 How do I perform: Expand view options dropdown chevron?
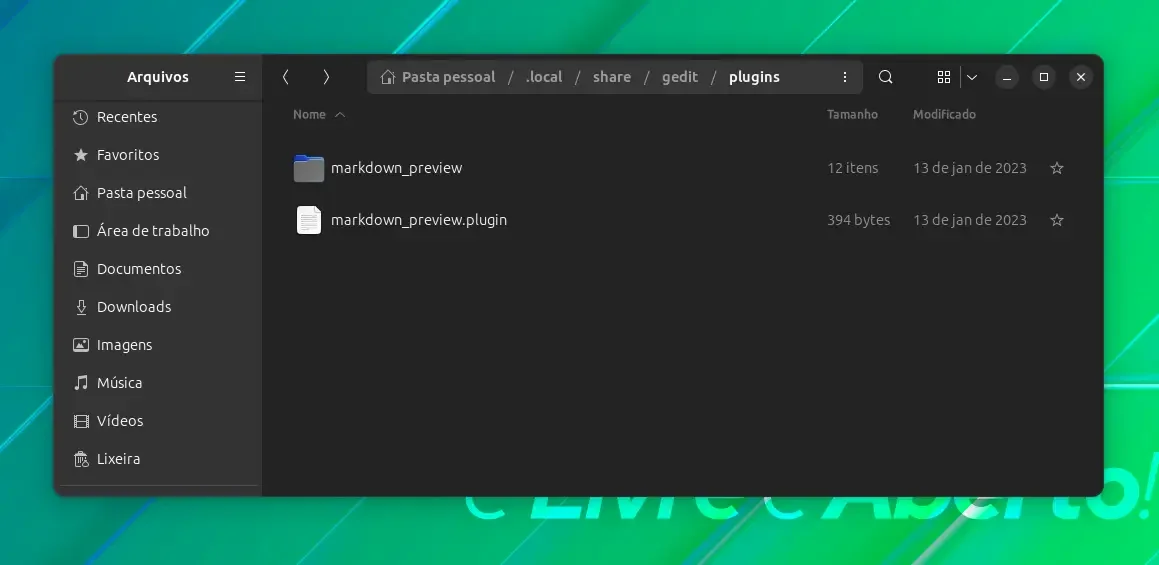[x=972, y=77]
